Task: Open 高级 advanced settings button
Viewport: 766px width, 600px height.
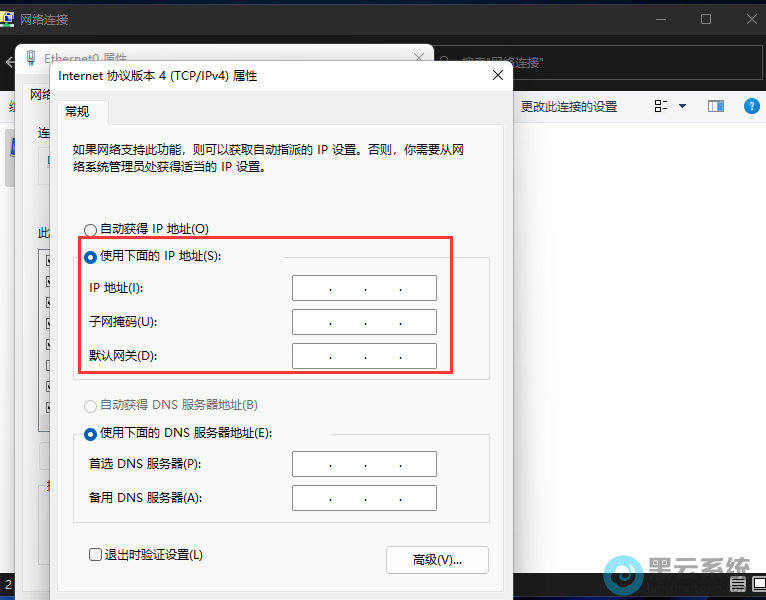Action: pyautogui.click(x=437, y=559)
